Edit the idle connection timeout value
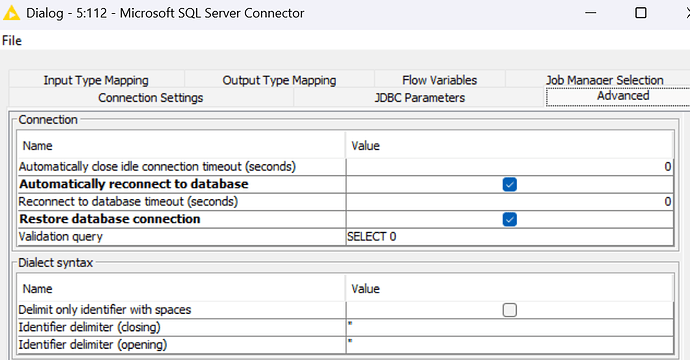Image resolution: width=690 pixels, height=360 pixels. coord(510,167)
